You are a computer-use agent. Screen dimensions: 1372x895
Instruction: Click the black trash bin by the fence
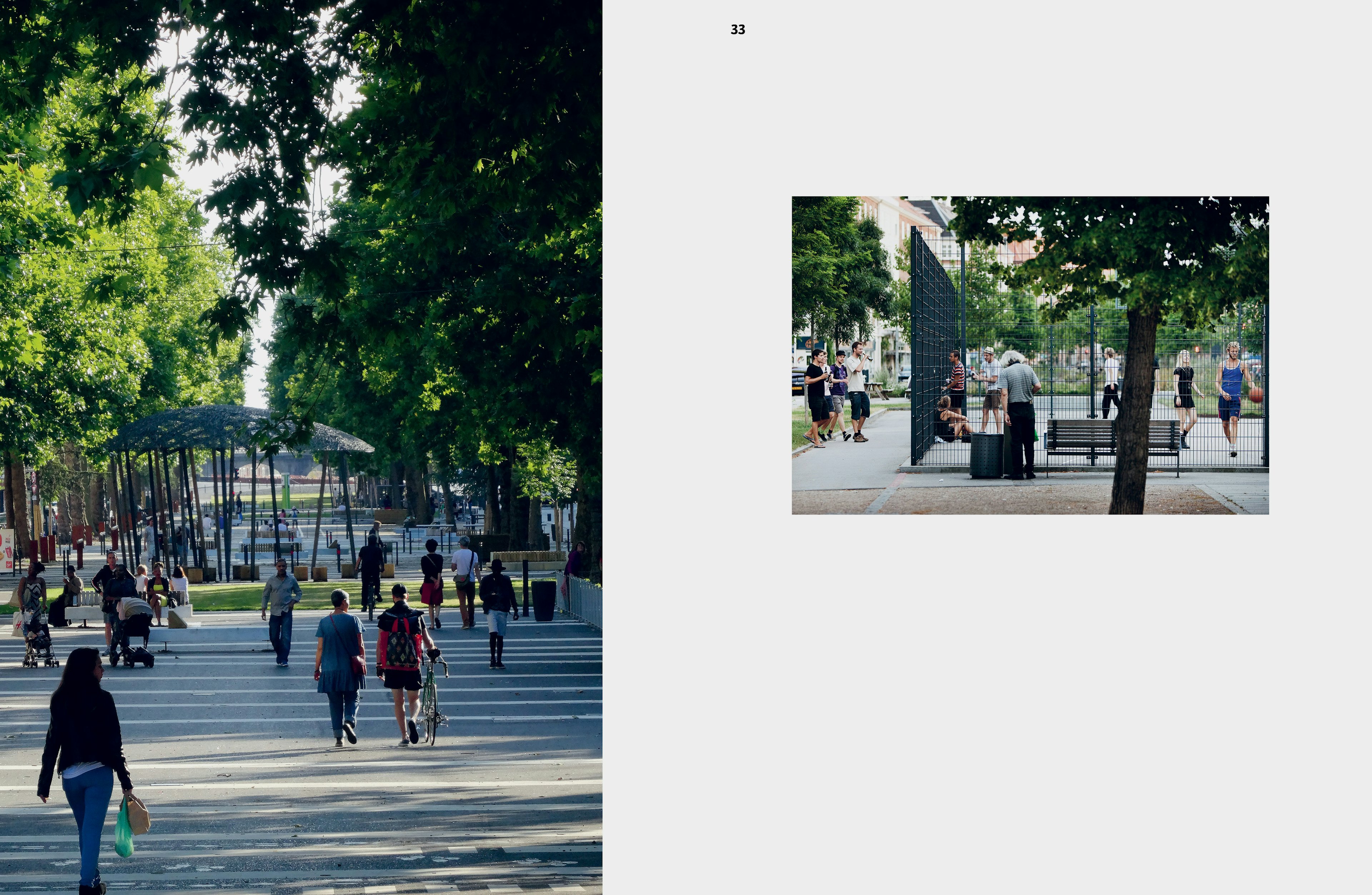(986, 456)
